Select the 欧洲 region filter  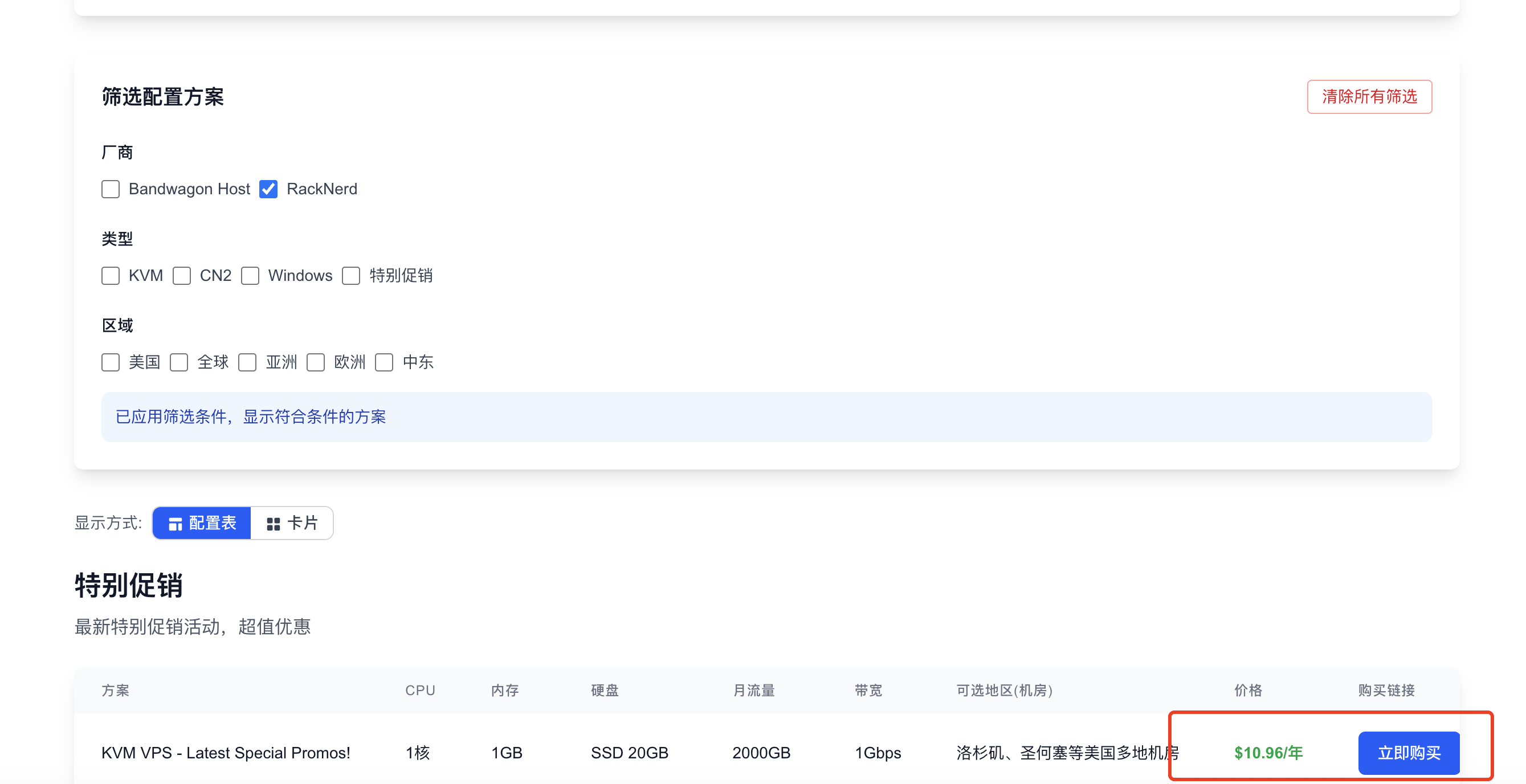click(316, 362)
